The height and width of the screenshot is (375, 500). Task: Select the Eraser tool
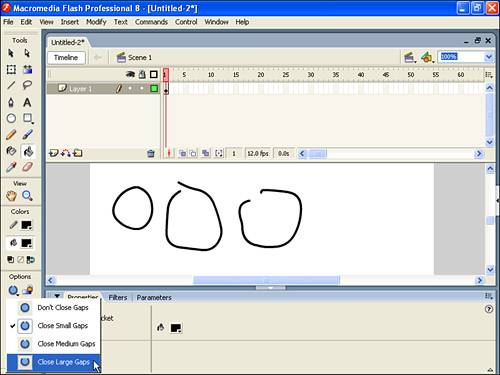coord(27,167)
